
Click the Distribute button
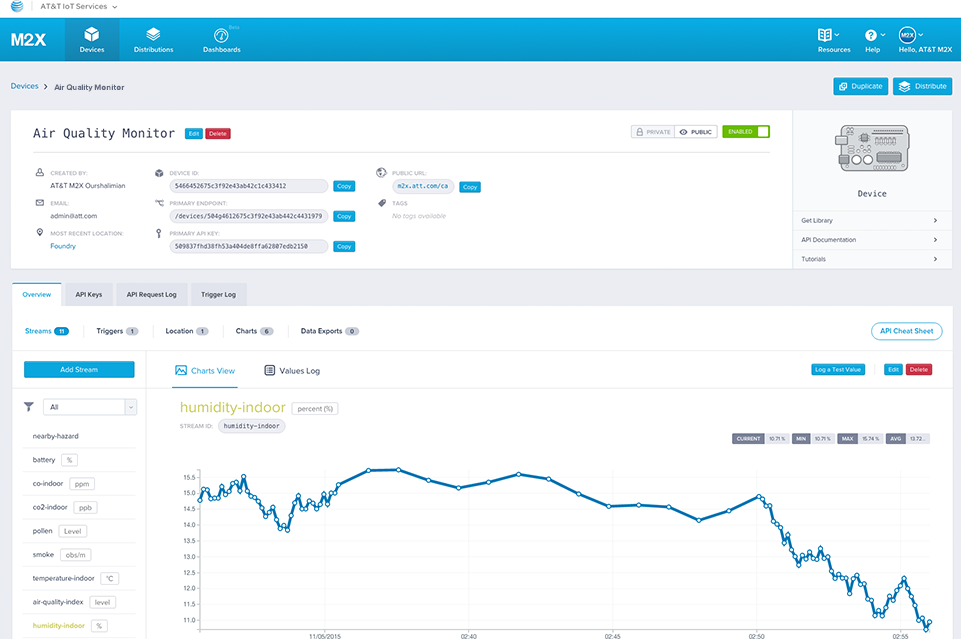tap(922, 86)
